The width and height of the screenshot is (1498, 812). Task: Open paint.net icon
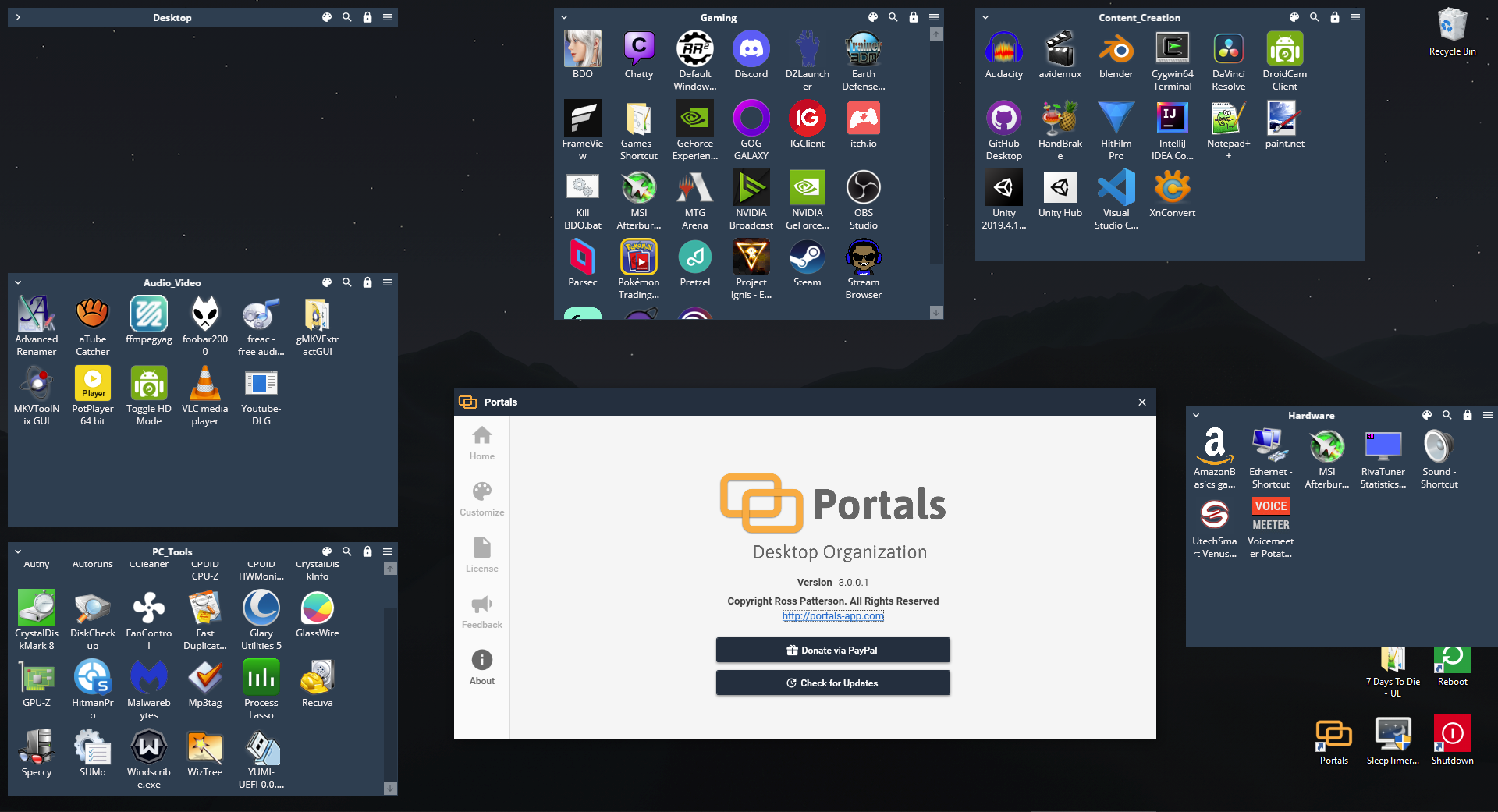1284,125
